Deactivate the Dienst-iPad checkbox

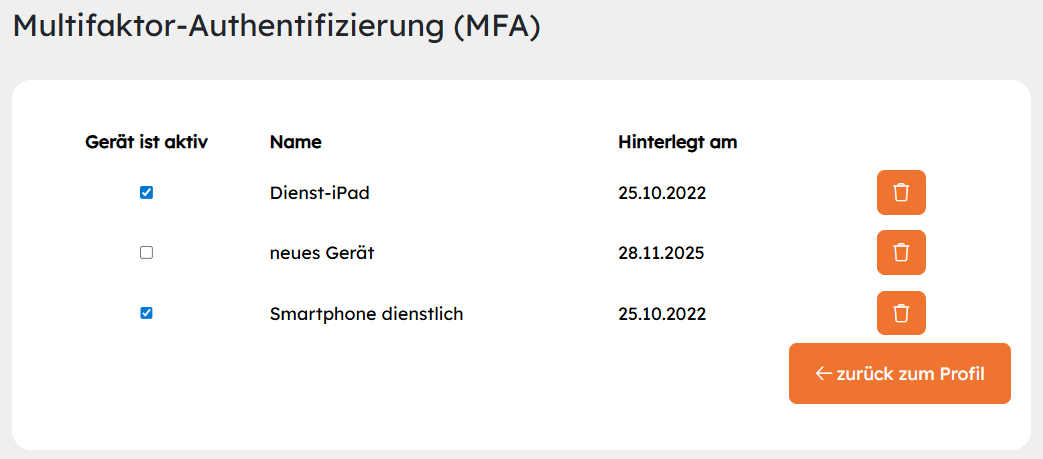146,193
